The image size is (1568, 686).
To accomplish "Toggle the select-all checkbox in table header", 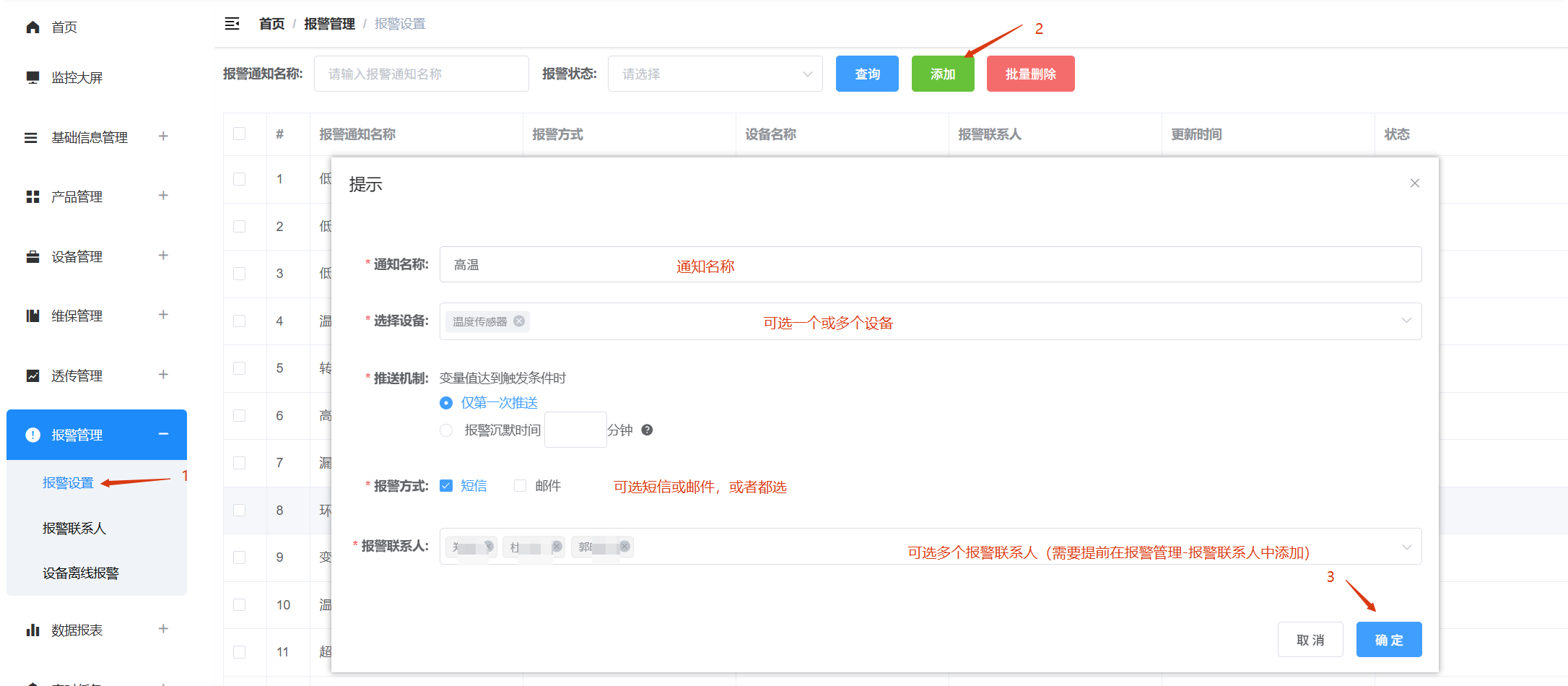I will click(240, 134).
